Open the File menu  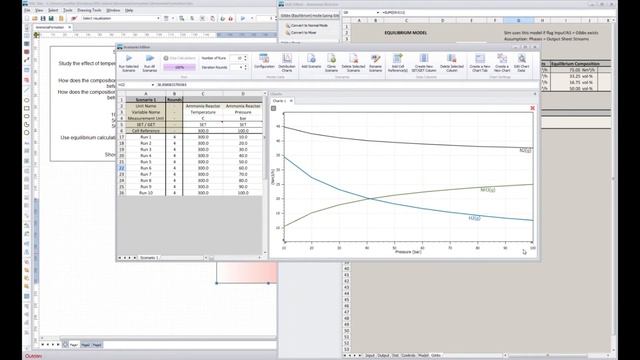tap(27, 10)
